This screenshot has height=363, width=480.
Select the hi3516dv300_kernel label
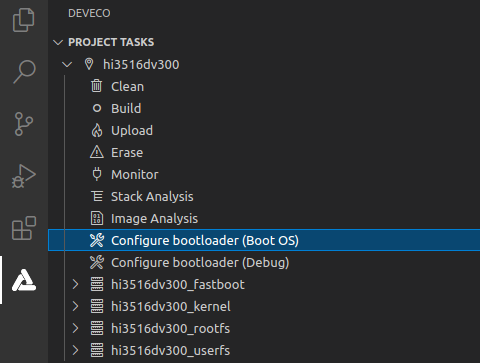pos(171,307)
